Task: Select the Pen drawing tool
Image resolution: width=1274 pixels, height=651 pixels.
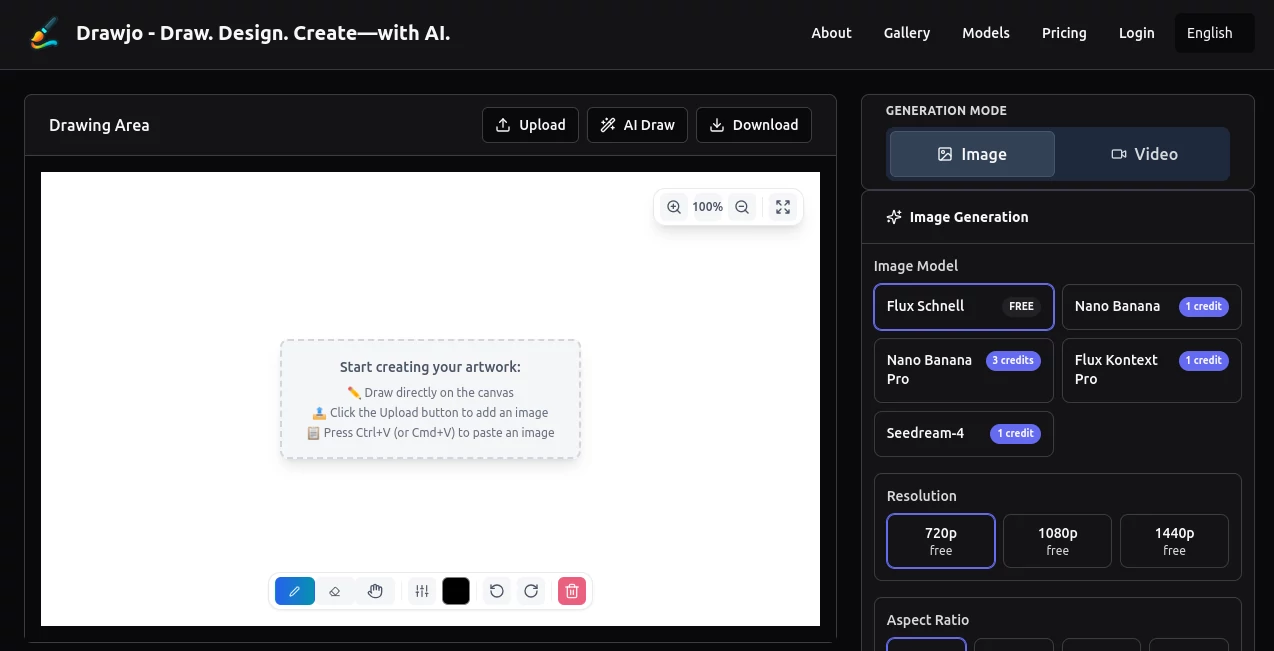Action: [294, 591]
